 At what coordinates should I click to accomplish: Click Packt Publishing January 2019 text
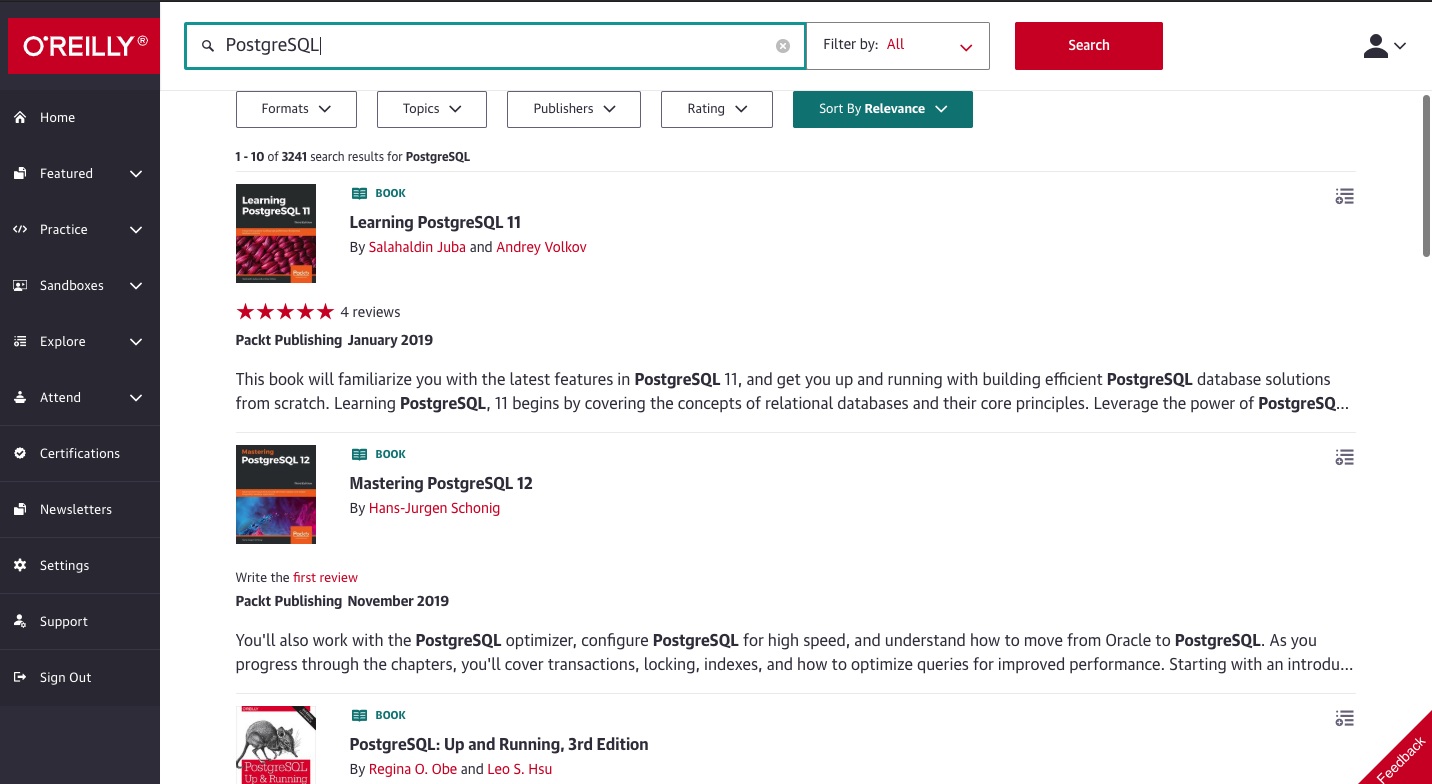click(x=334, y=340)
